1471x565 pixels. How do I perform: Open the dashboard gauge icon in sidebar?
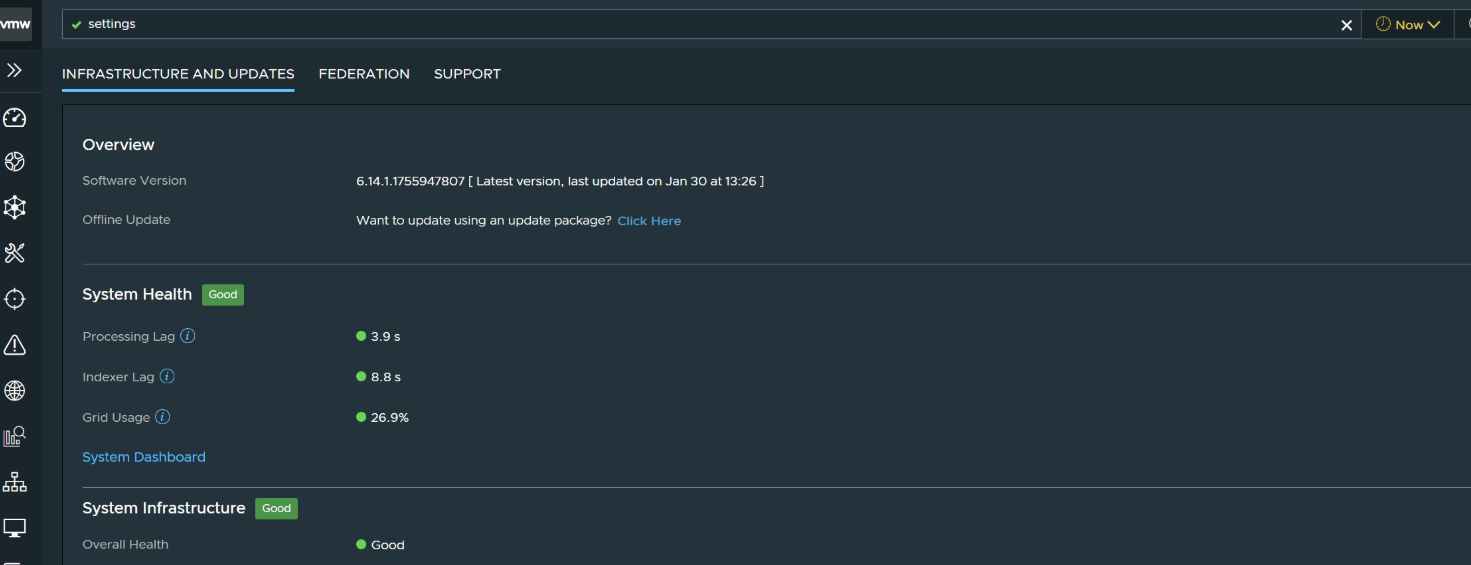click(15, 118)
